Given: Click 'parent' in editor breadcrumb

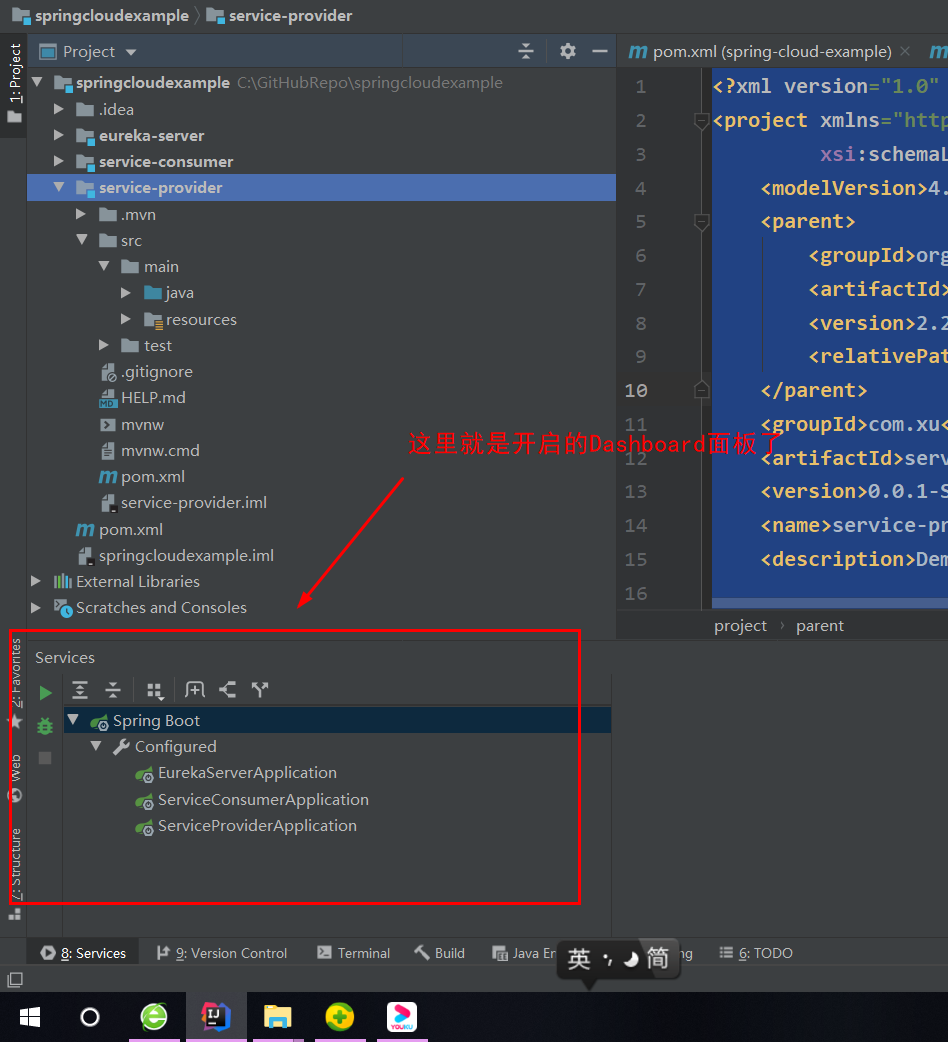Looking at the screenshot, I should tap(820, 625).
